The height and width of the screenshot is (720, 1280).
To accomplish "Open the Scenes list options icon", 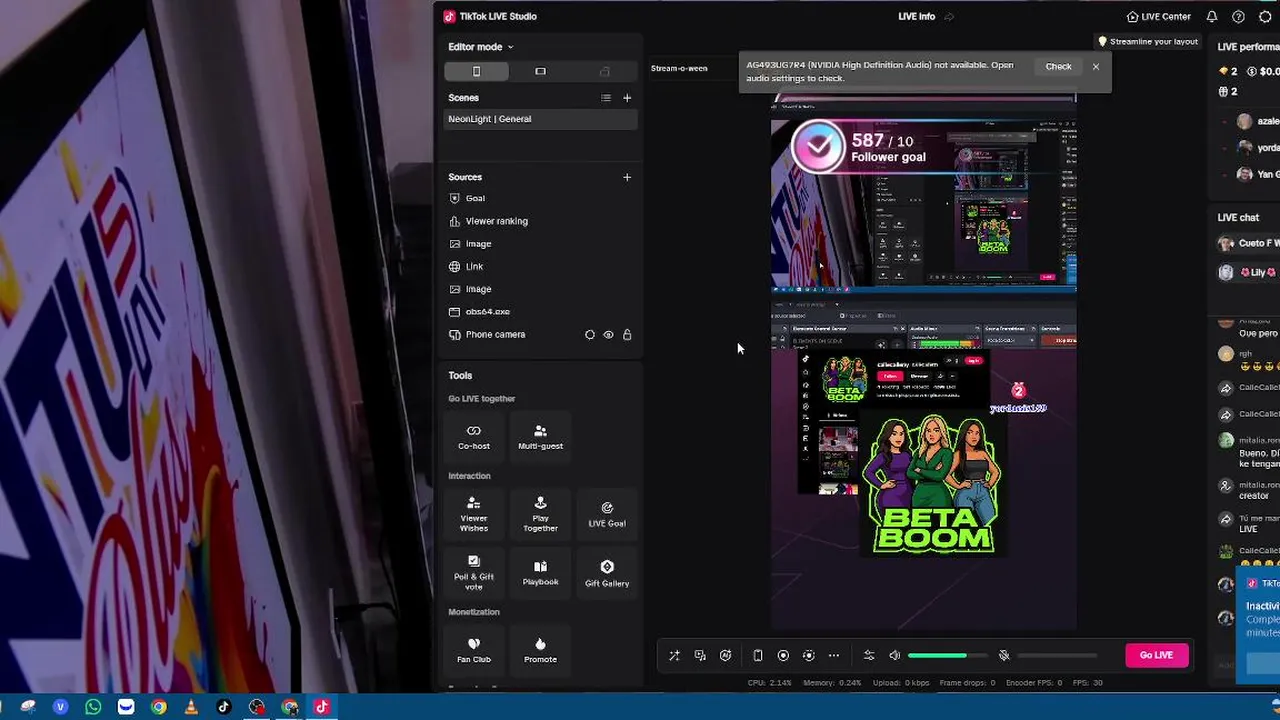I will (605, 98).
